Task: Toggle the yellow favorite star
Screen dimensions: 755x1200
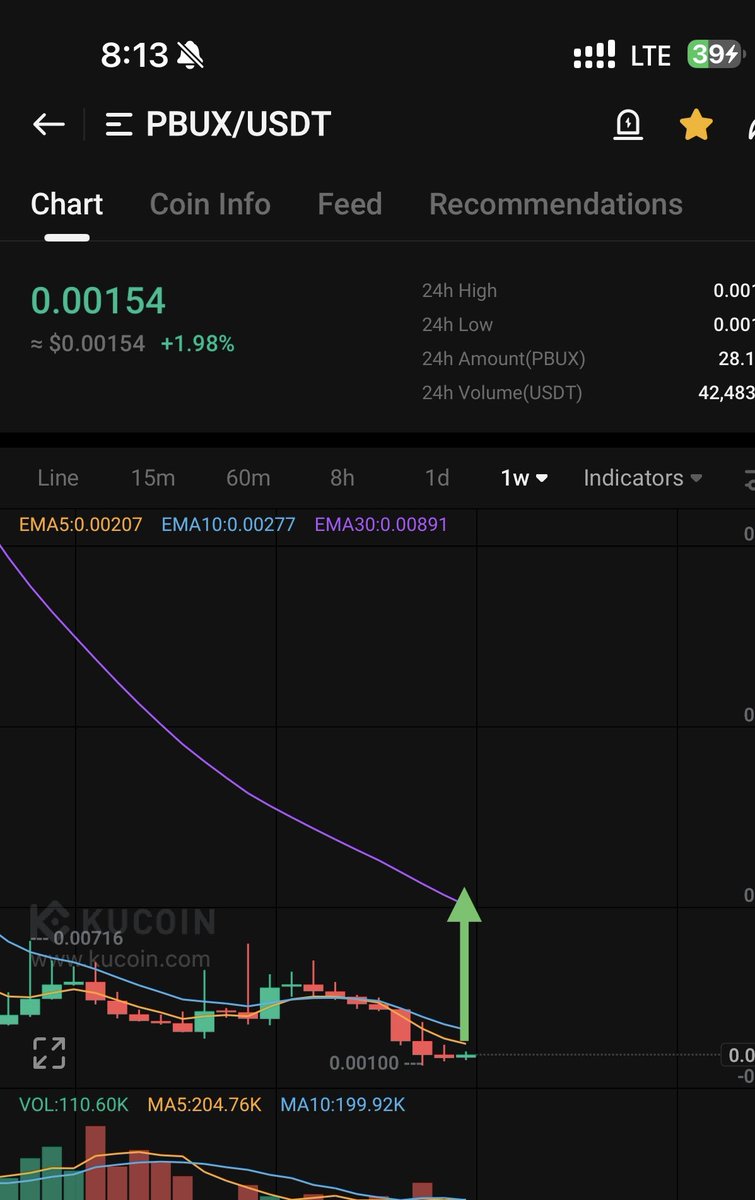Action: coord(696,124)
